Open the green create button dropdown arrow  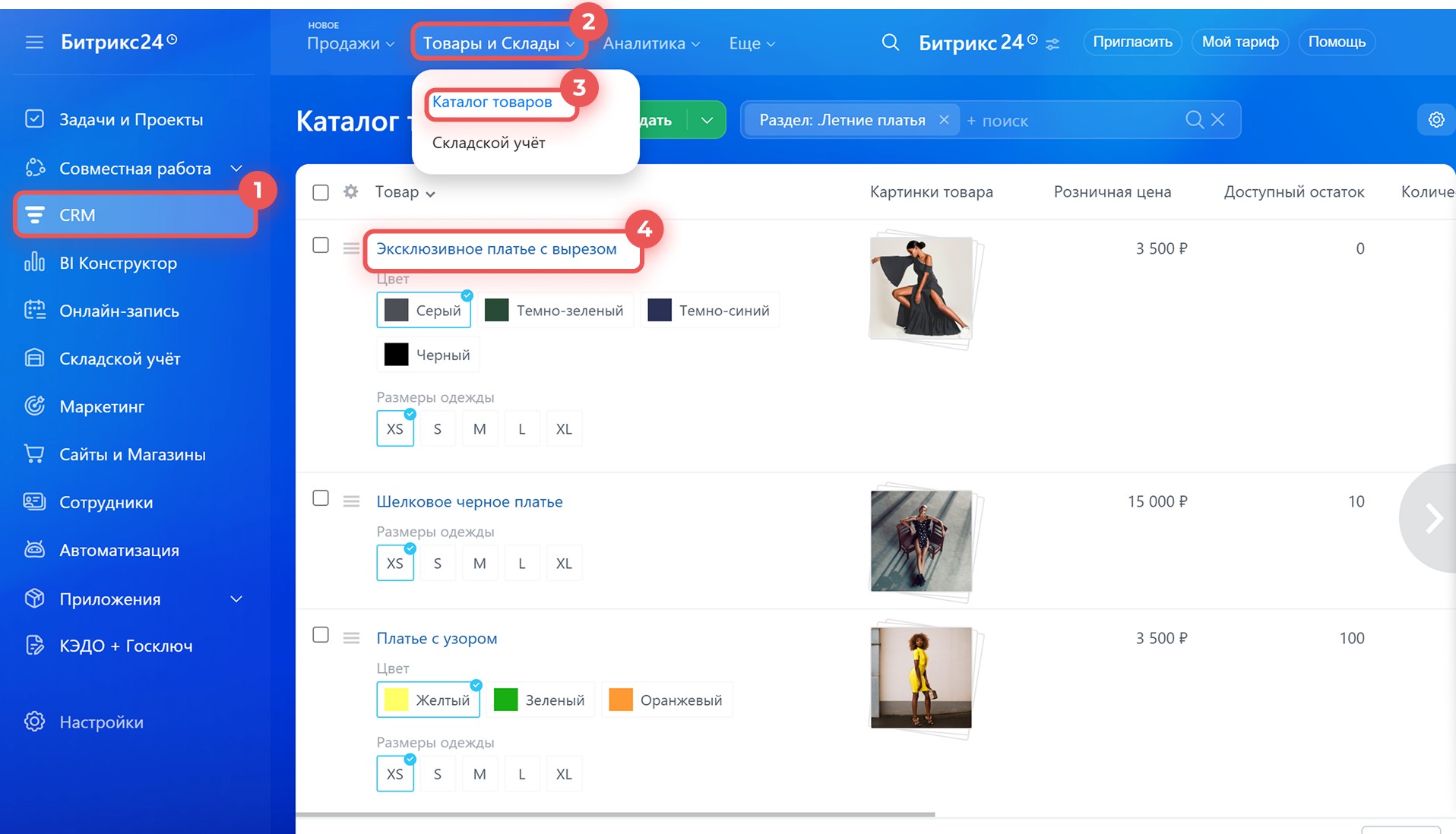click(x=707, y=120)
